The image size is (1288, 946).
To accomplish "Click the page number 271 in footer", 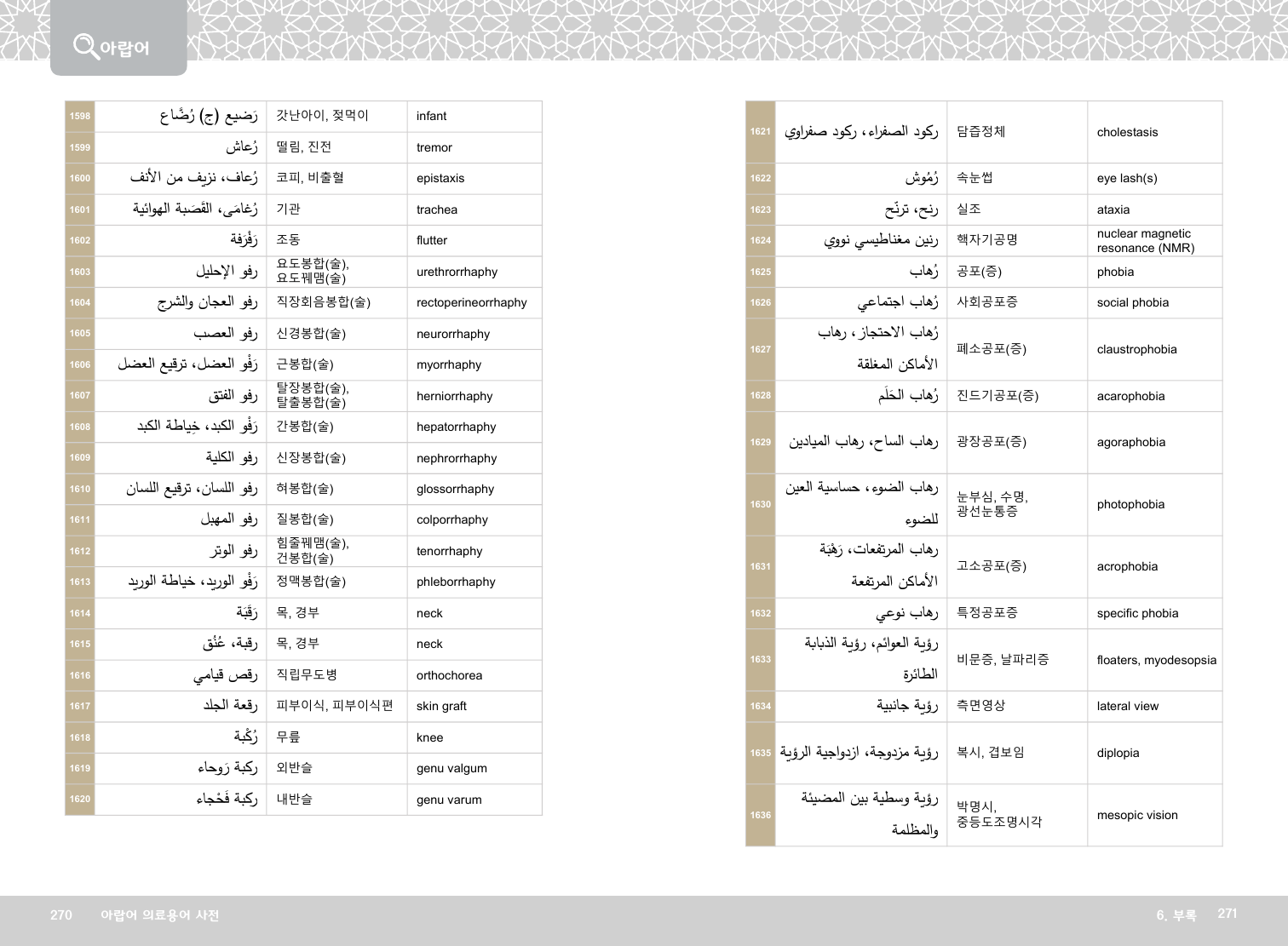I will 1227,914.
